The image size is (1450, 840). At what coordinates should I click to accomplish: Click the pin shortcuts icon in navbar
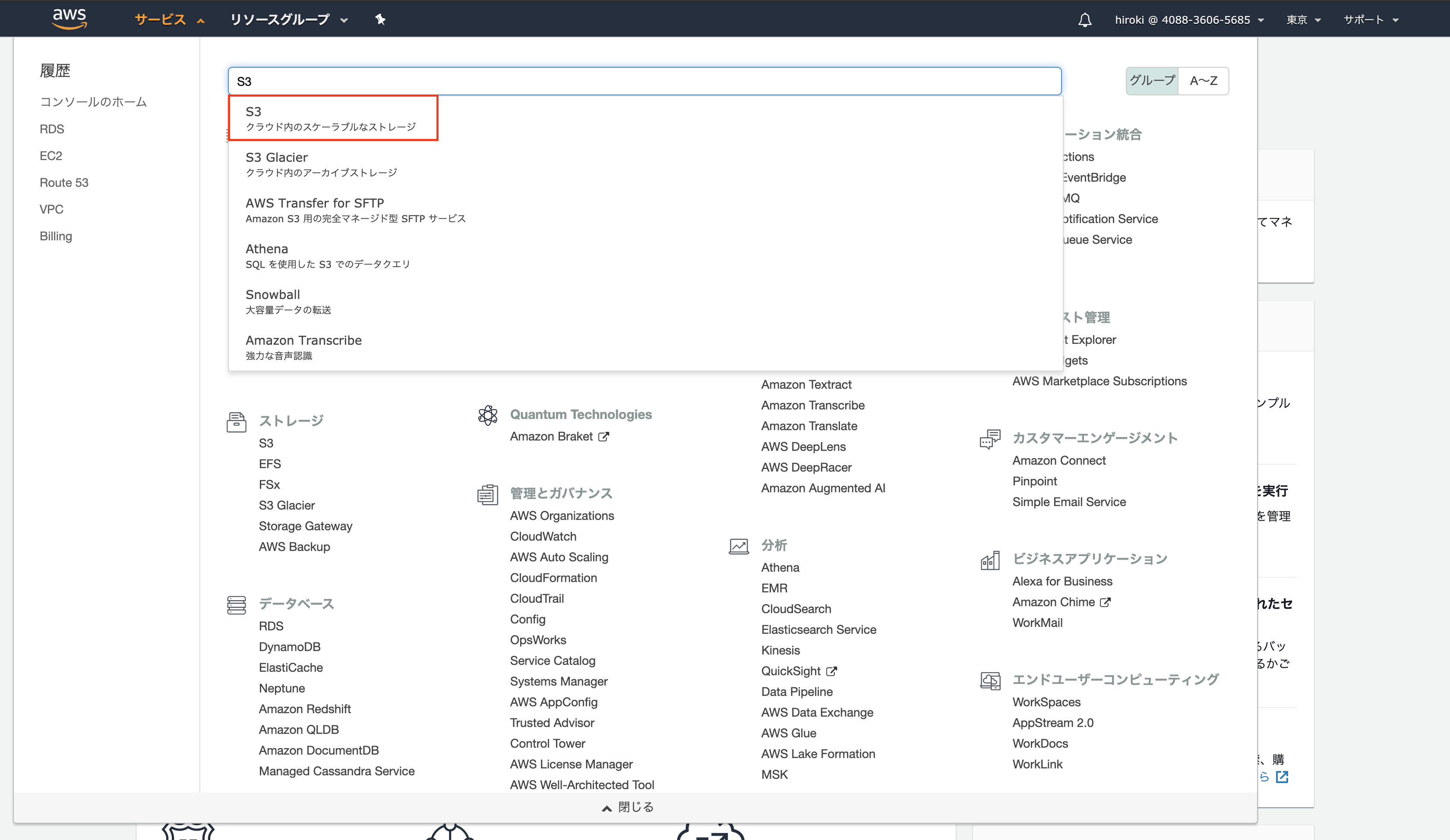pos(380,19)
